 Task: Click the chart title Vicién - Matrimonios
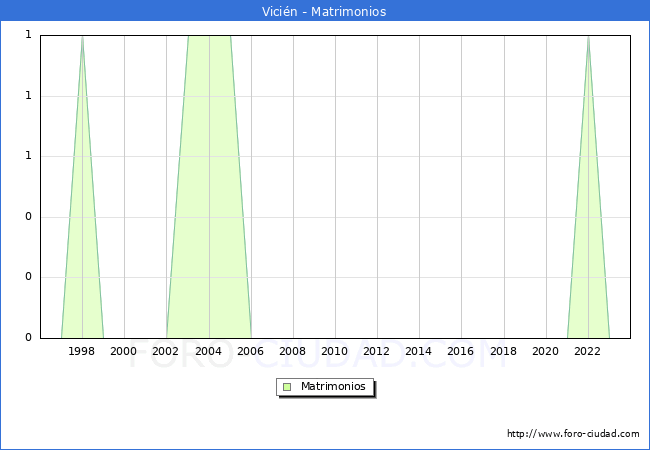tap(324, 11)
